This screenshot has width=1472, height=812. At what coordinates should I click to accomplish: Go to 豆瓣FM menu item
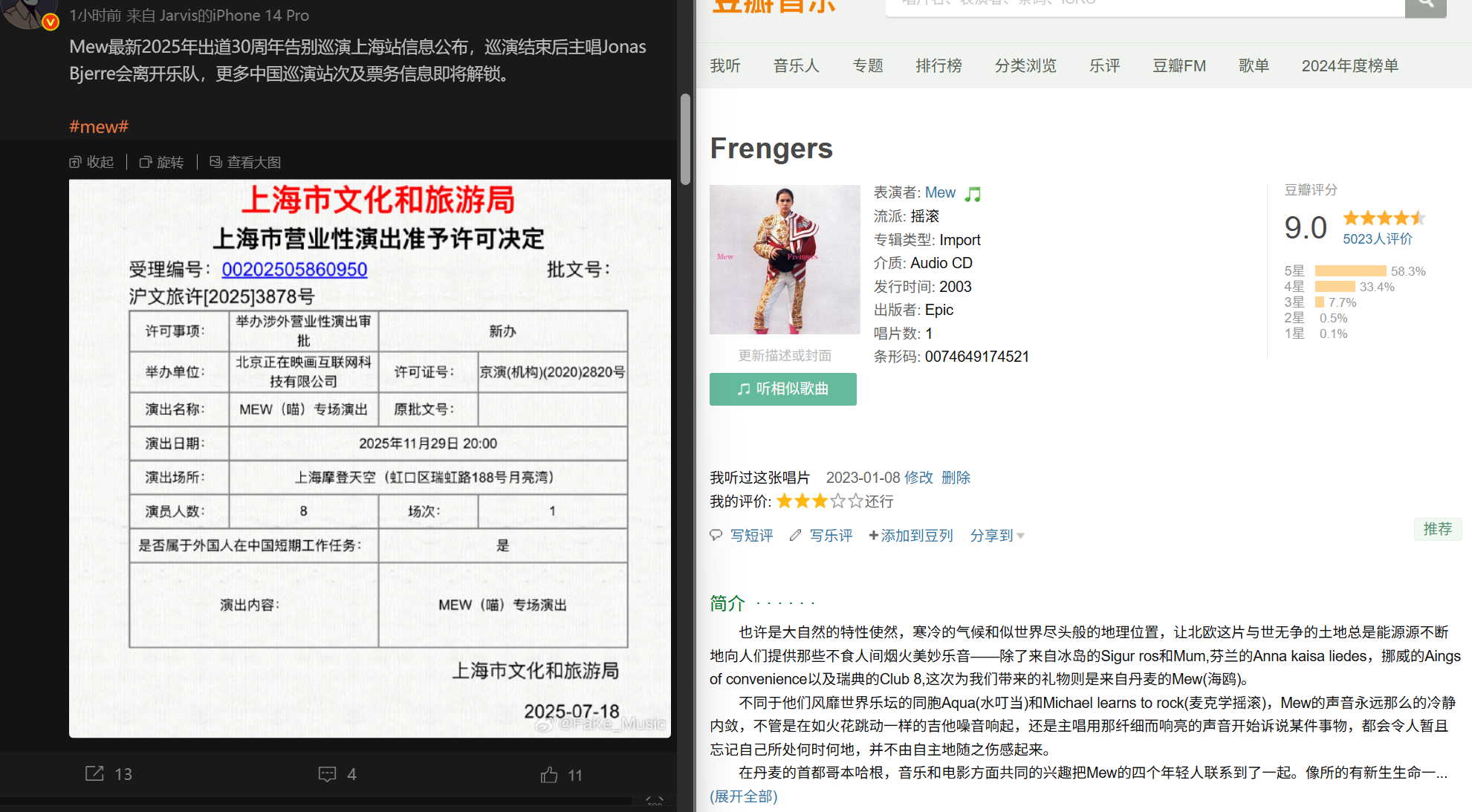pos(1178,65)
